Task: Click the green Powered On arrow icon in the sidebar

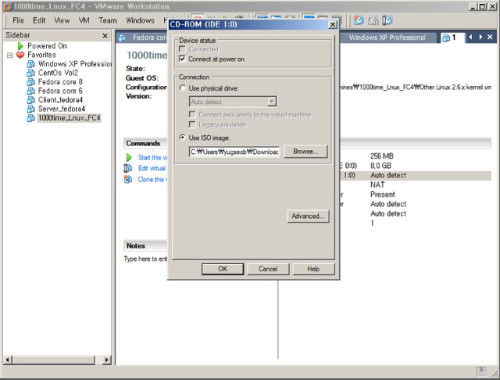Action: [x=21, y=46]
